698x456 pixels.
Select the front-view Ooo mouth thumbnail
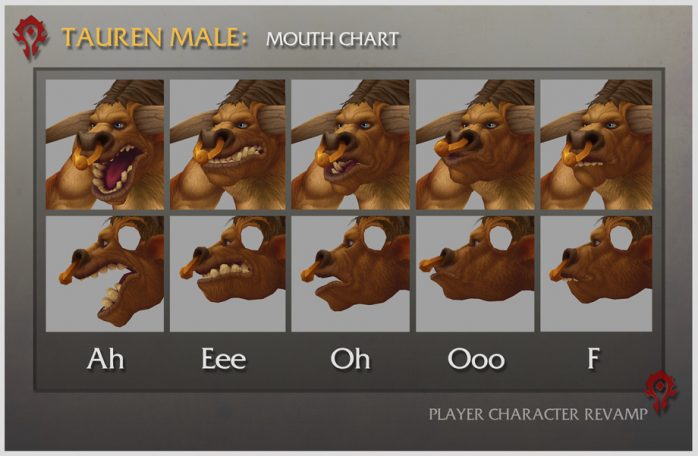pos(475,145)
